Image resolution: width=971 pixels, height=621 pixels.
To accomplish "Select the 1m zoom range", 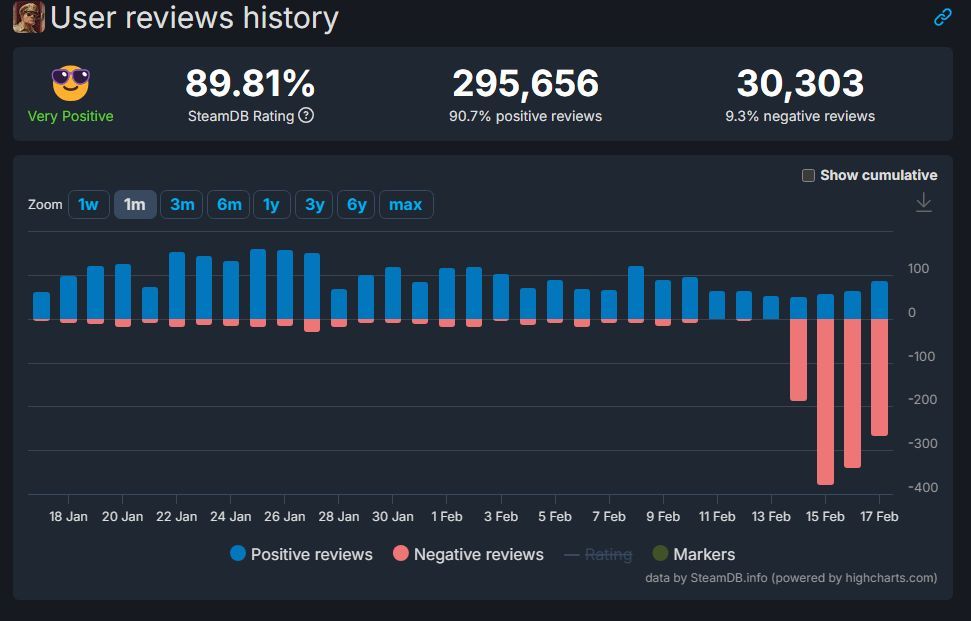I will (x=134, y=204).
